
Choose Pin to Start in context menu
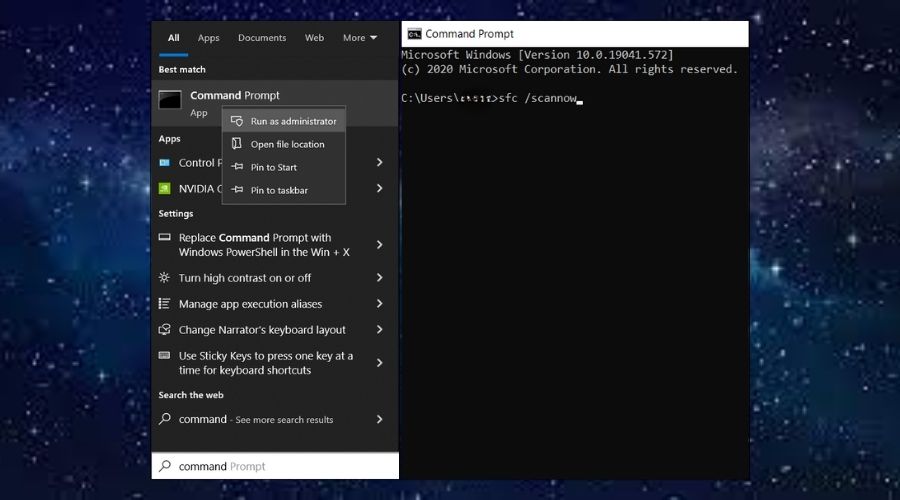284,167
